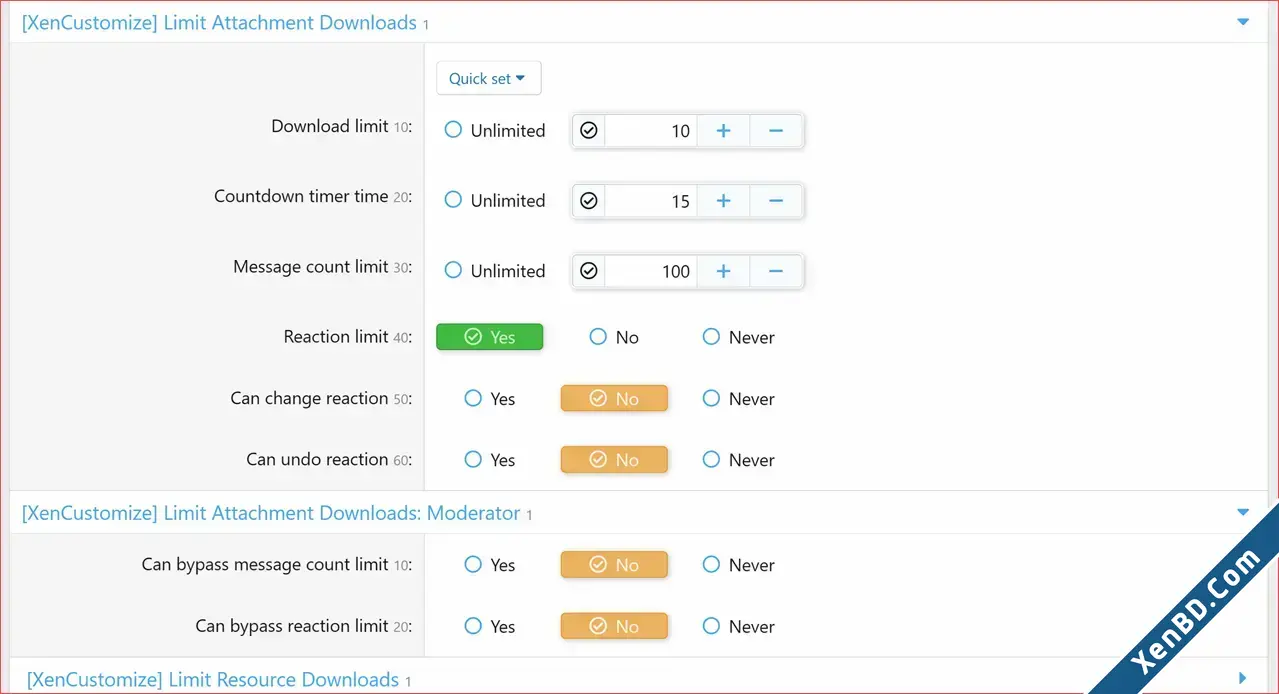This screenshot has width=1279, height=694.
Task: Increase Countdown timer time with plus button
Action: click(723, 201)
